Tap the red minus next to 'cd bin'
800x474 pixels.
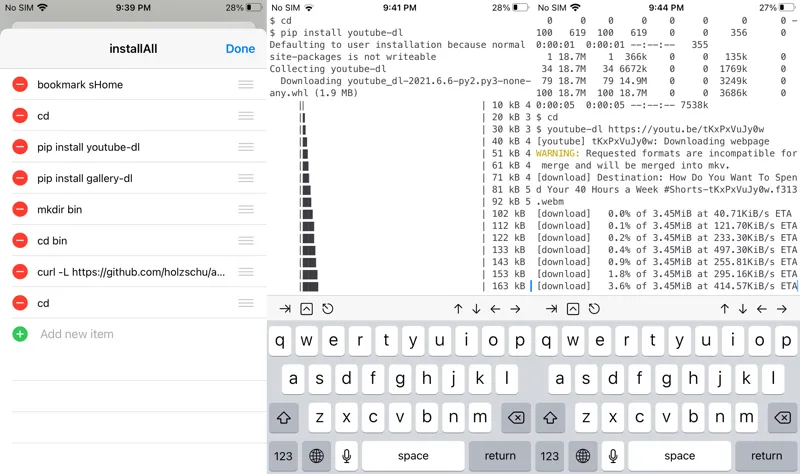coord(20,240)
